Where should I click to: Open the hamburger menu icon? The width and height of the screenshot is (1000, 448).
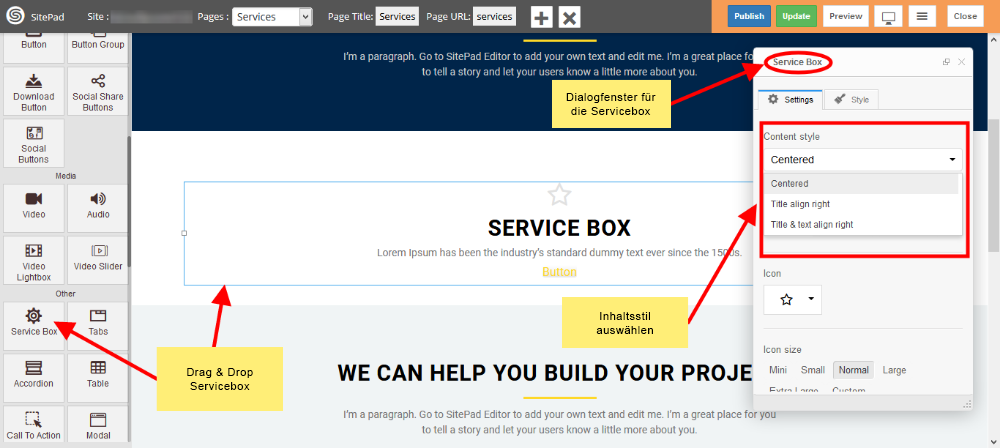[x=922, y=17]
